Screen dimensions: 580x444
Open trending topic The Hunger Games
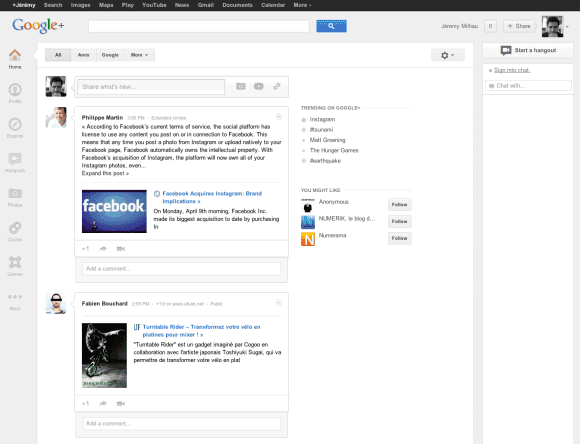[x=334, y=150]
